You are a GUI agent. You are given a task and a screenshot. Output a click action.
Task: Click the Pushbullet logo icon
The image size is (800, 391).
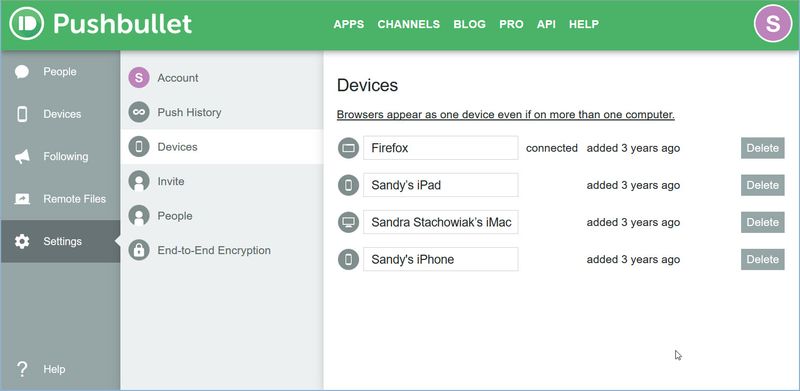27,23
